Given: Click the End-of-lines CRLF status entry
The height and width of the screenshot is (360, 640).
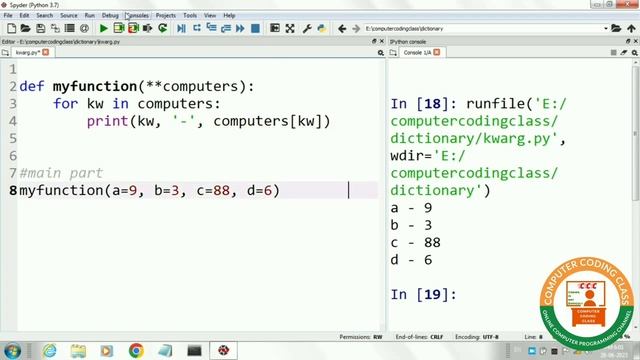Looking at the screenshot, I should click(x=419, y=337).
